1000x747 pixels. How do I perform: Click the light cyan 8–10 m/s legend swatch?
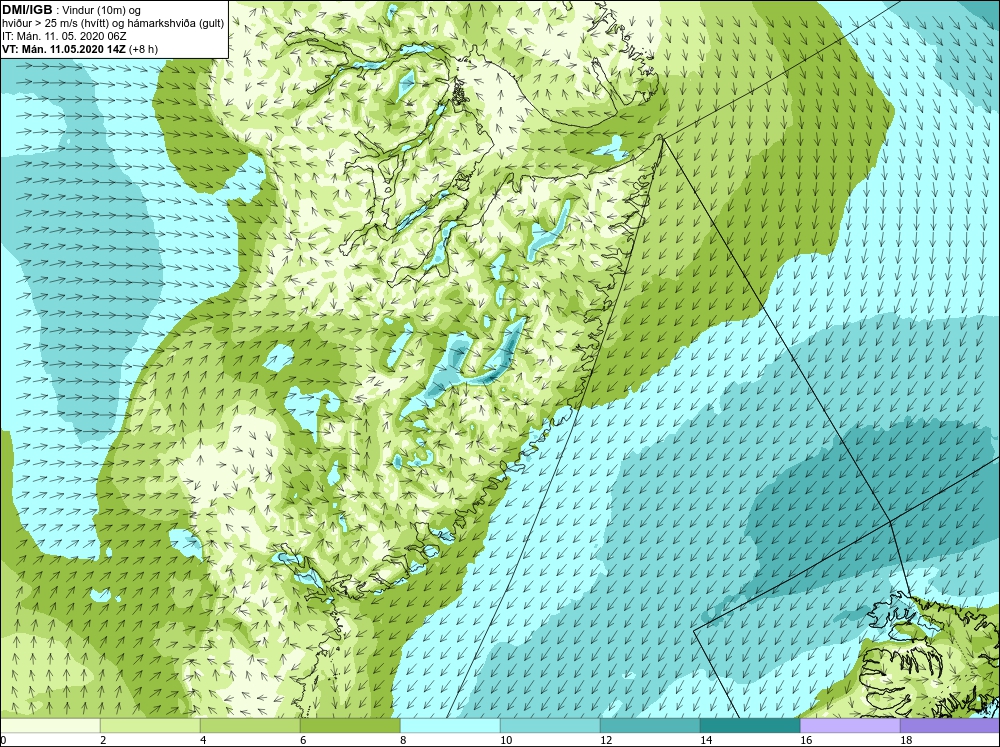click(x=450, y=725)
